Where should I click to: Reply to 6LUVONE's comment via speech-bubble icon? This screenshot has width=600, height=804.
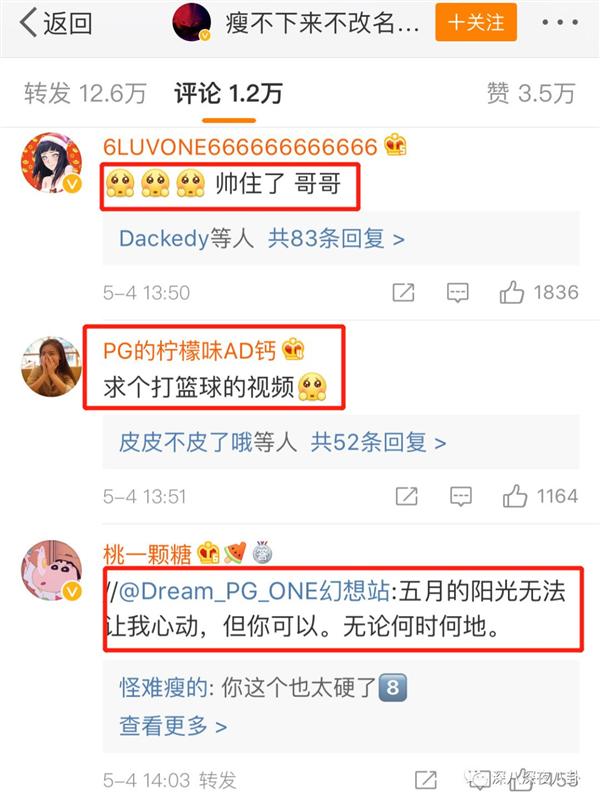(457, 293)
